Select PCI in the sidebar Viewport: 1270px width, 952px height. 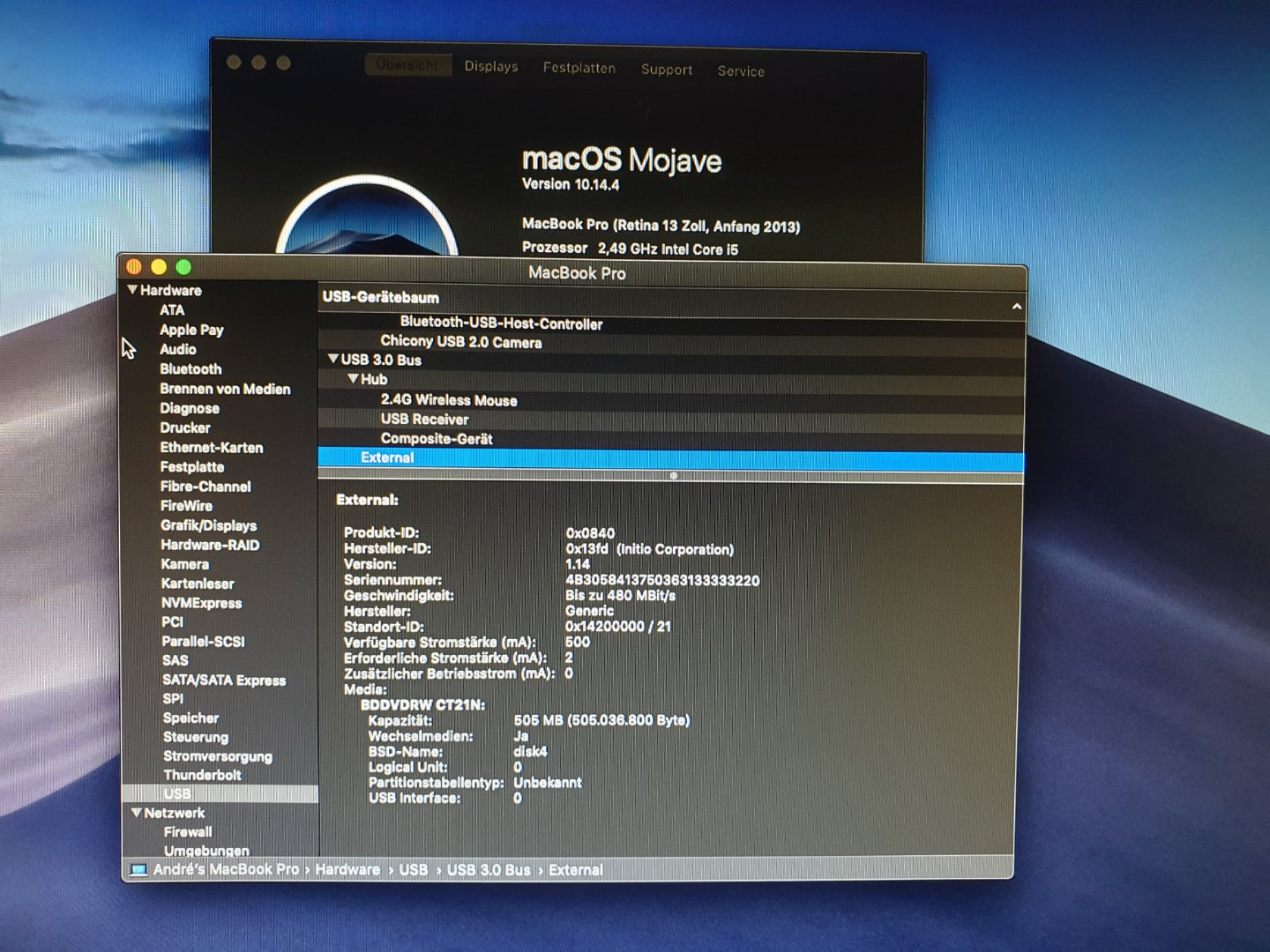pos(172,622)
